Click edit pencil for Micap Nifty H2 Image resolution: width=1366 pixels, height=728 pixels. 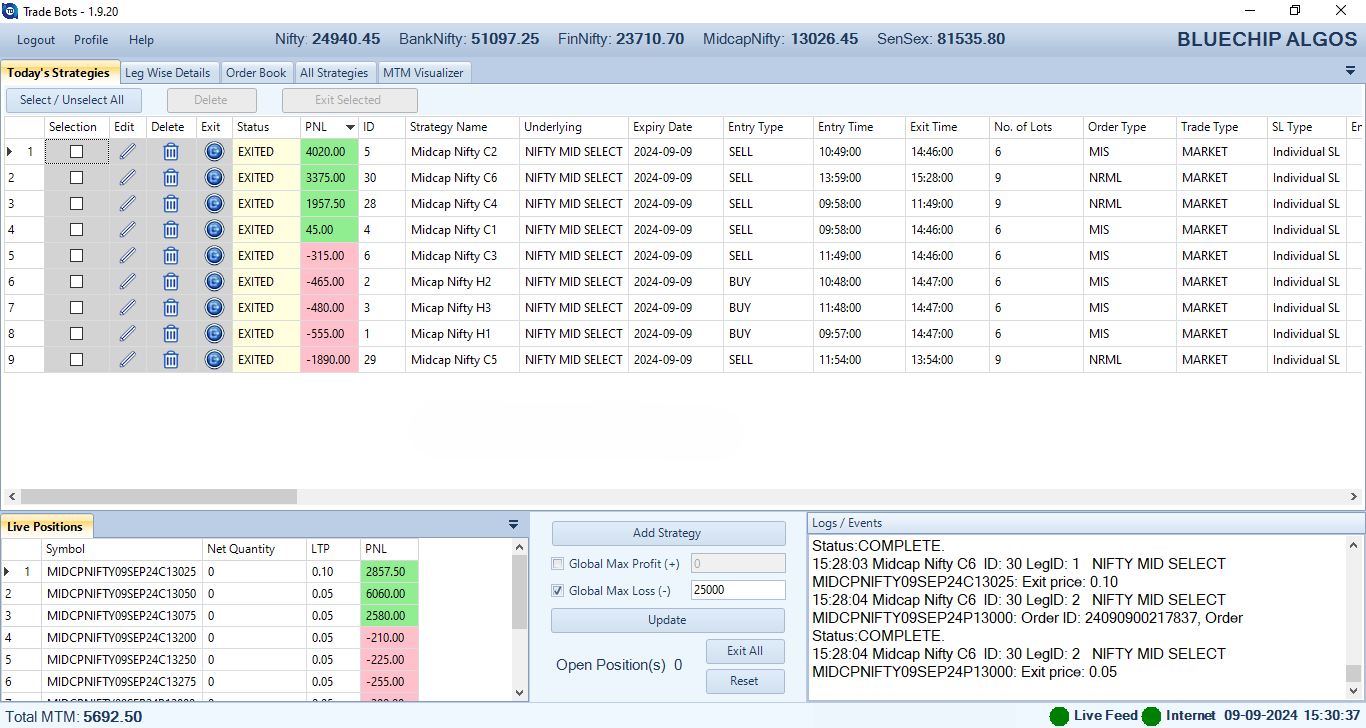tap(127, 281)
